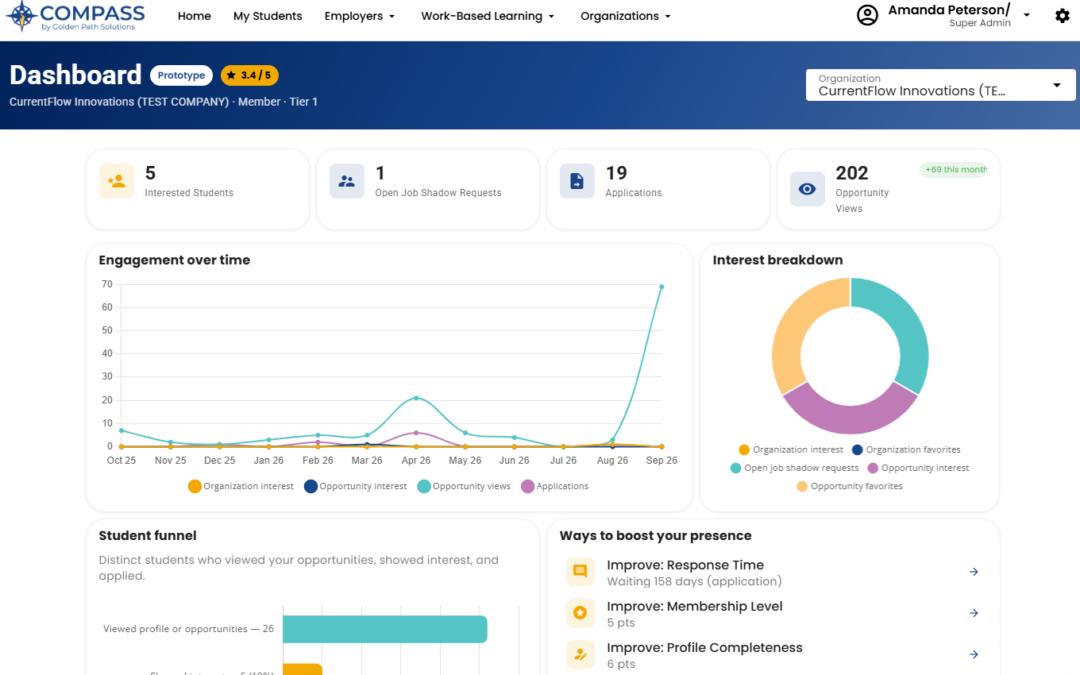Click the Waiting 158 days (application) text
The width and height of the screenshot is (1080, 675).
click(694, 581)
